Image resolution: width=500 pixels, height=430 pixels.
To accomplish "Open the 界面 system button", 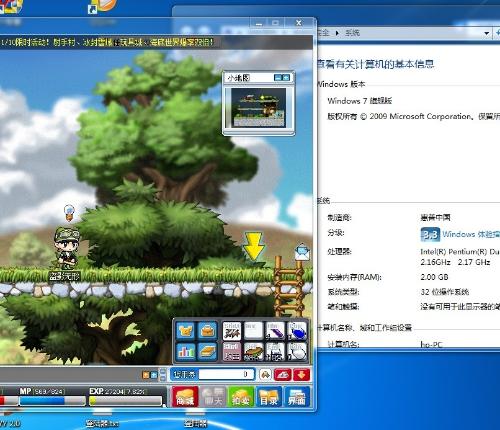I will tap(297, 397).
